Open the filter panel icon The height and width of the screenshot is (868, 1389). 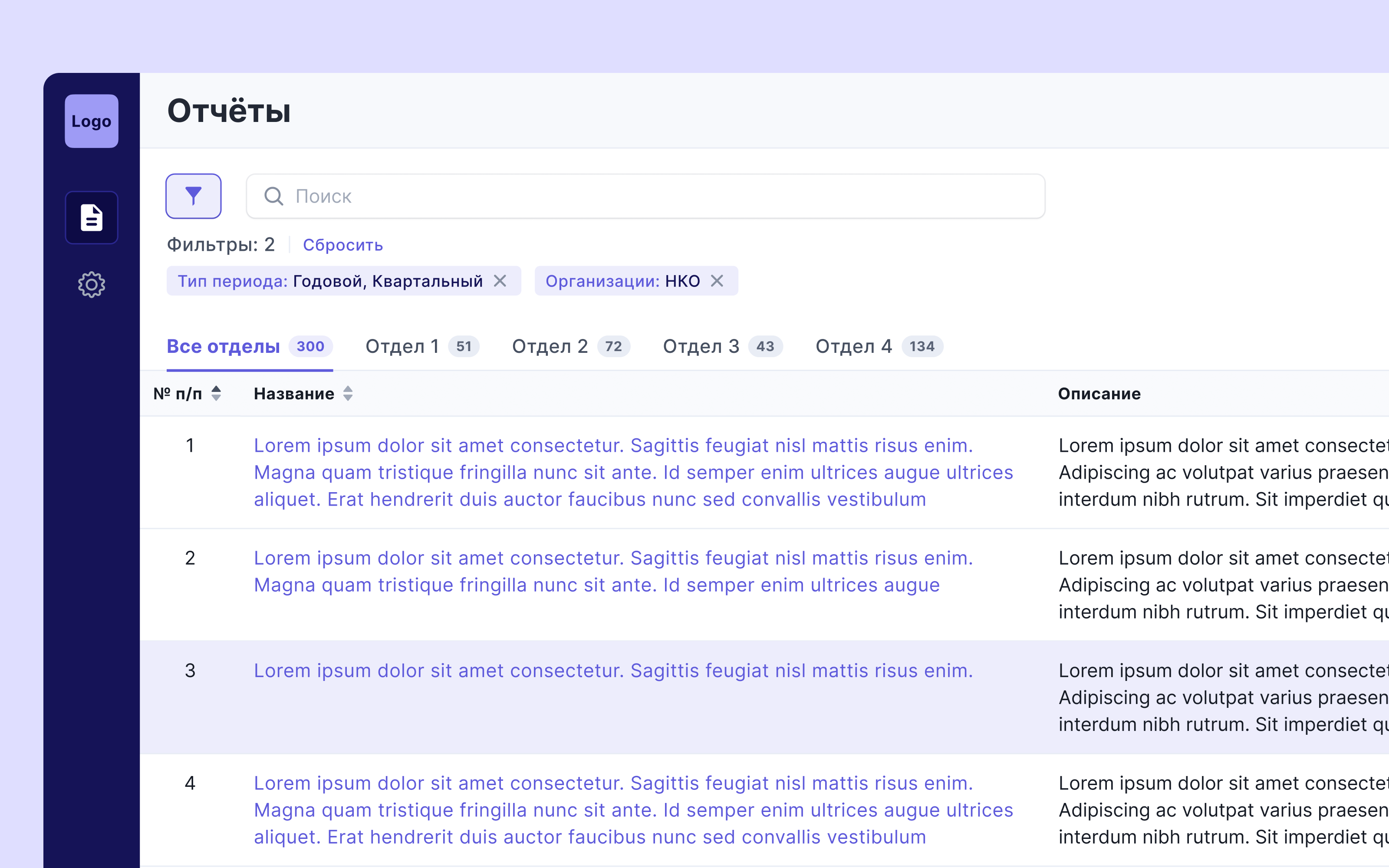click(x=194, y=196)
